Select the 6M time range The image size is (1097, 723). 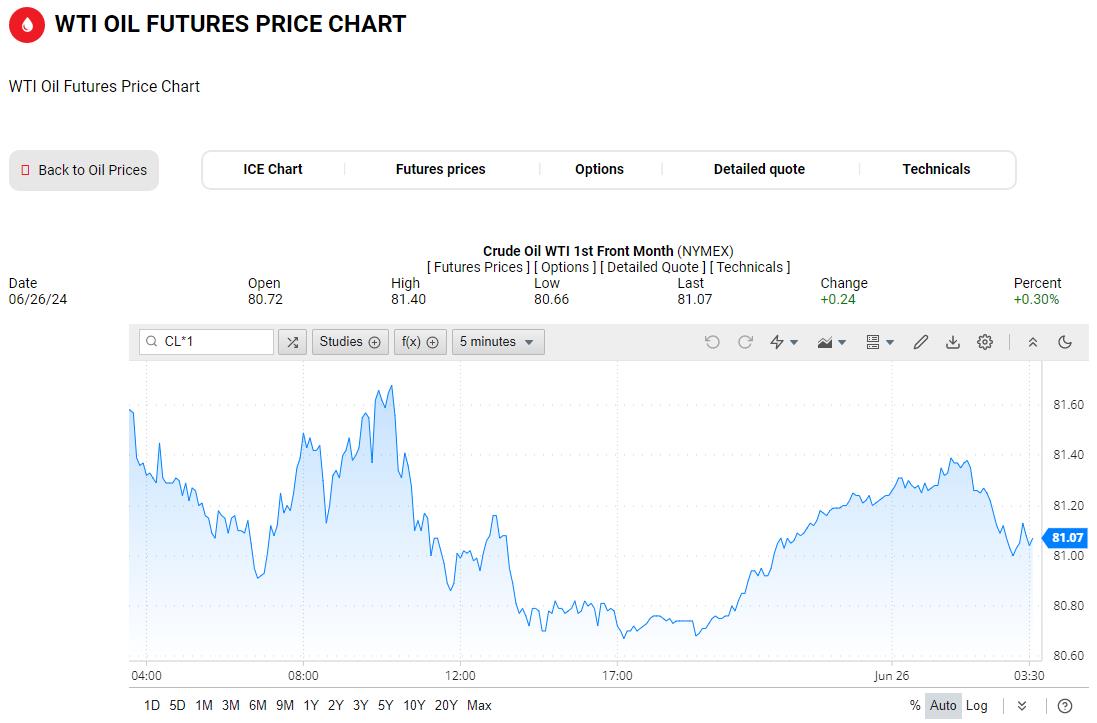(257, 706)
